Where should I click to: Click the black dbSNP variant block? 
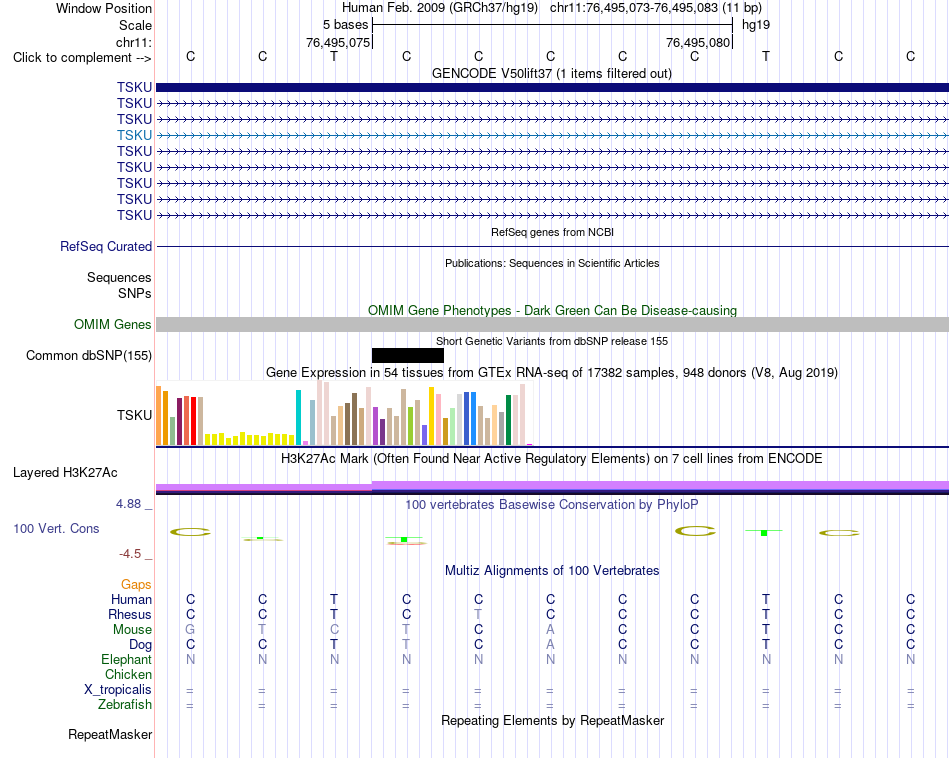point(408,356)
